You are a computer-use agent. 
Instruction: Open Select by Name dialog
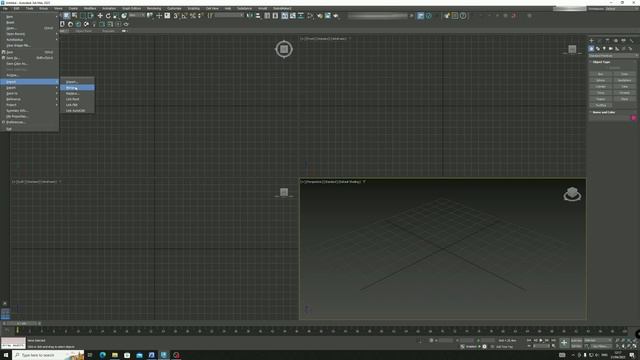point(75,16)
